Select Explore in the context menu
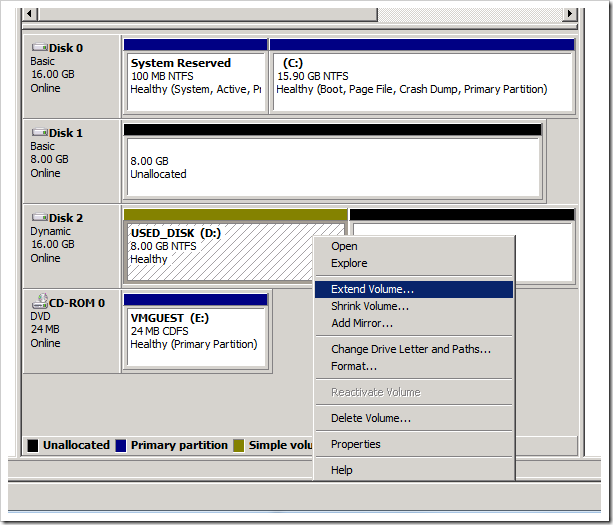613x525 pixels. [x=349, y=264]
